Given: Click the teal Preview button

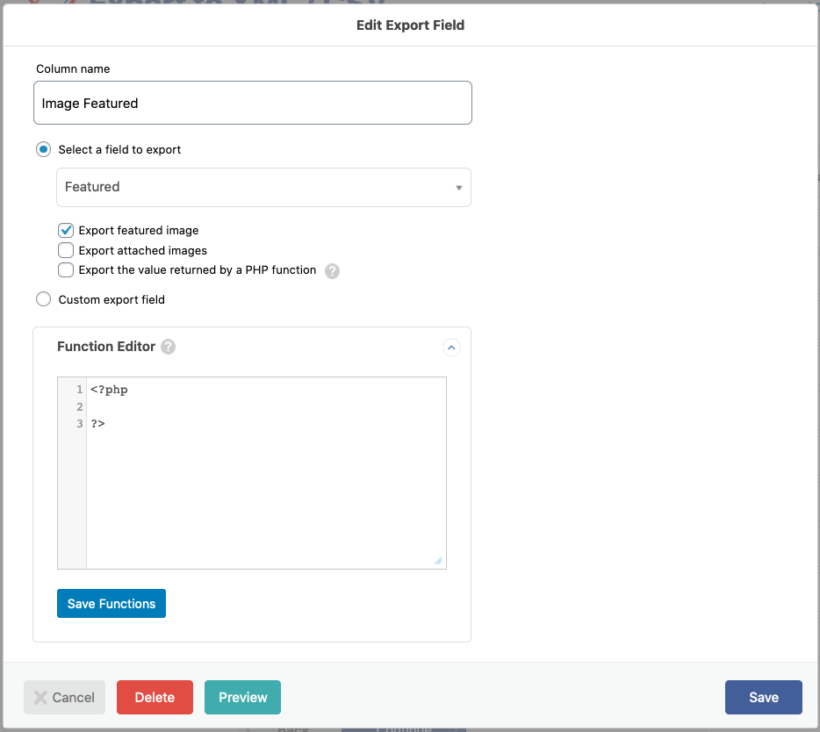Looking at the screenshot, I should point(243,698).
